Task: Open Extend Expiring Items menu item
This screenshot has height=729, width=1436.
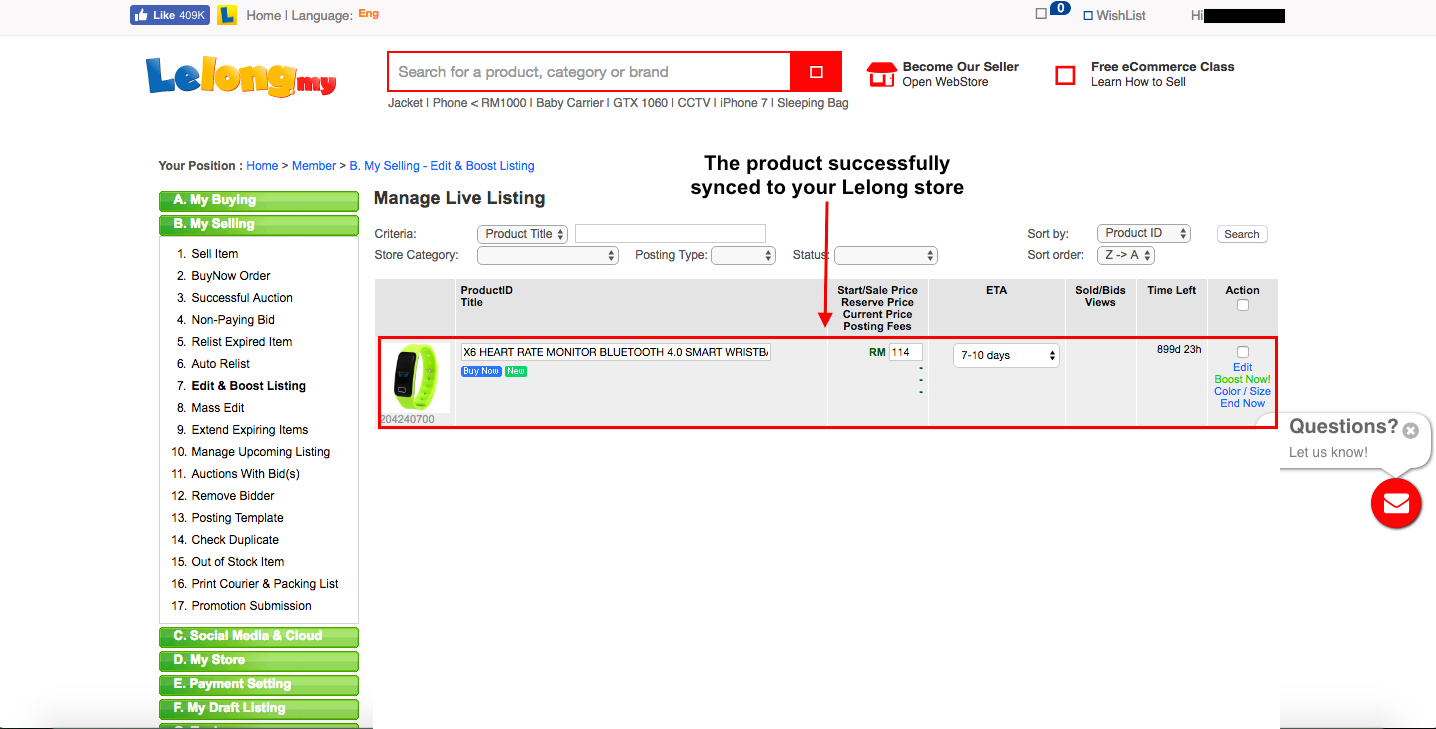Action: coord(250,430)
